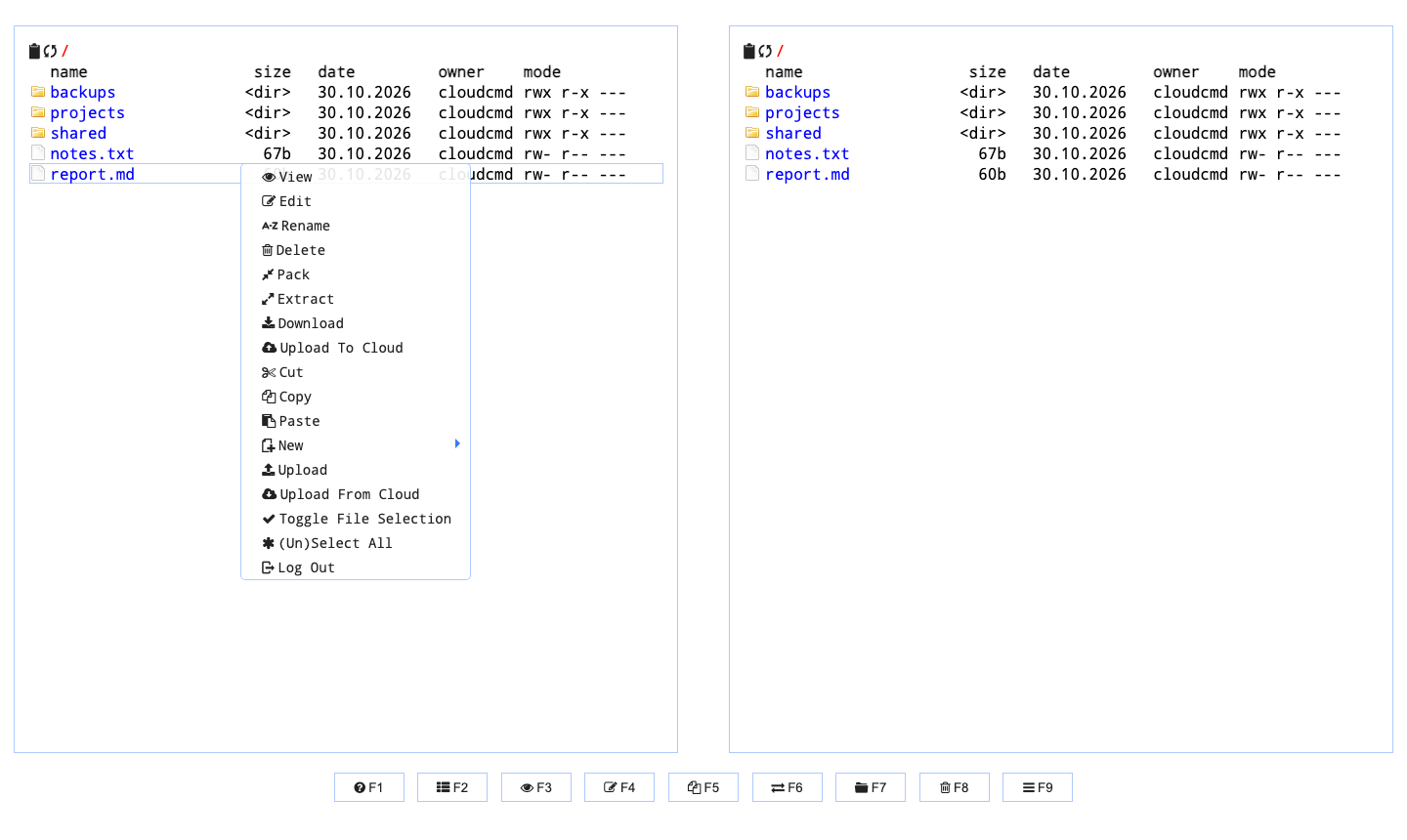Select report.md in left panel
This screenshot has height=840, width=1407.
92,174
